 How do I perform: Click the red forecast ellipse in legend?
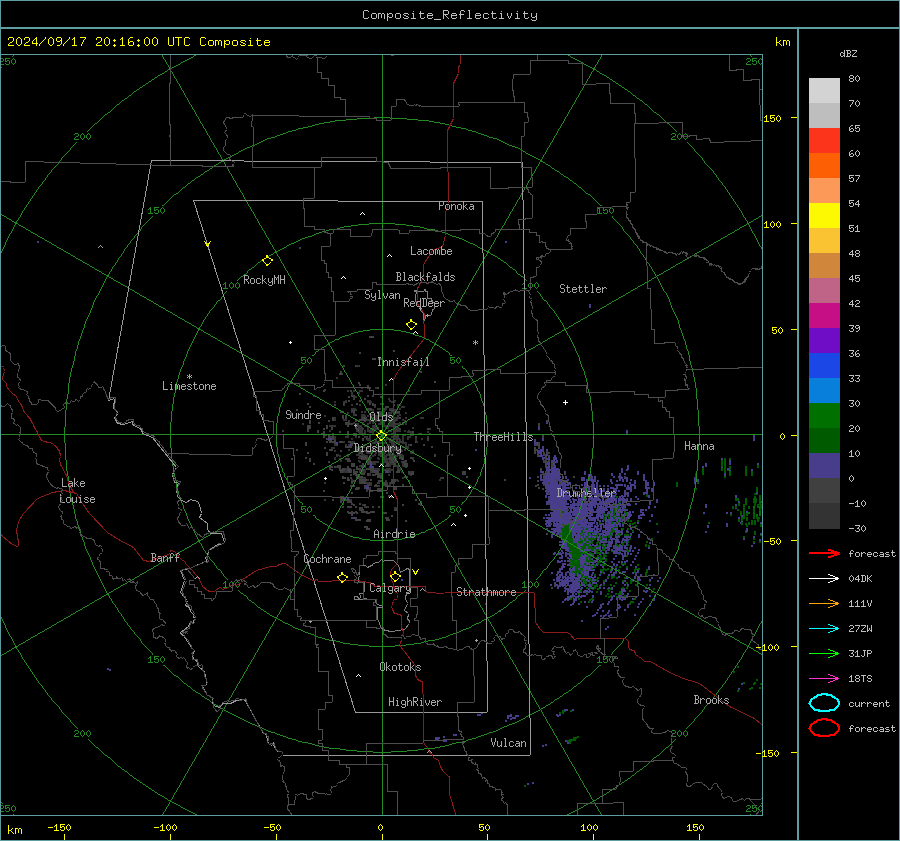824,728
